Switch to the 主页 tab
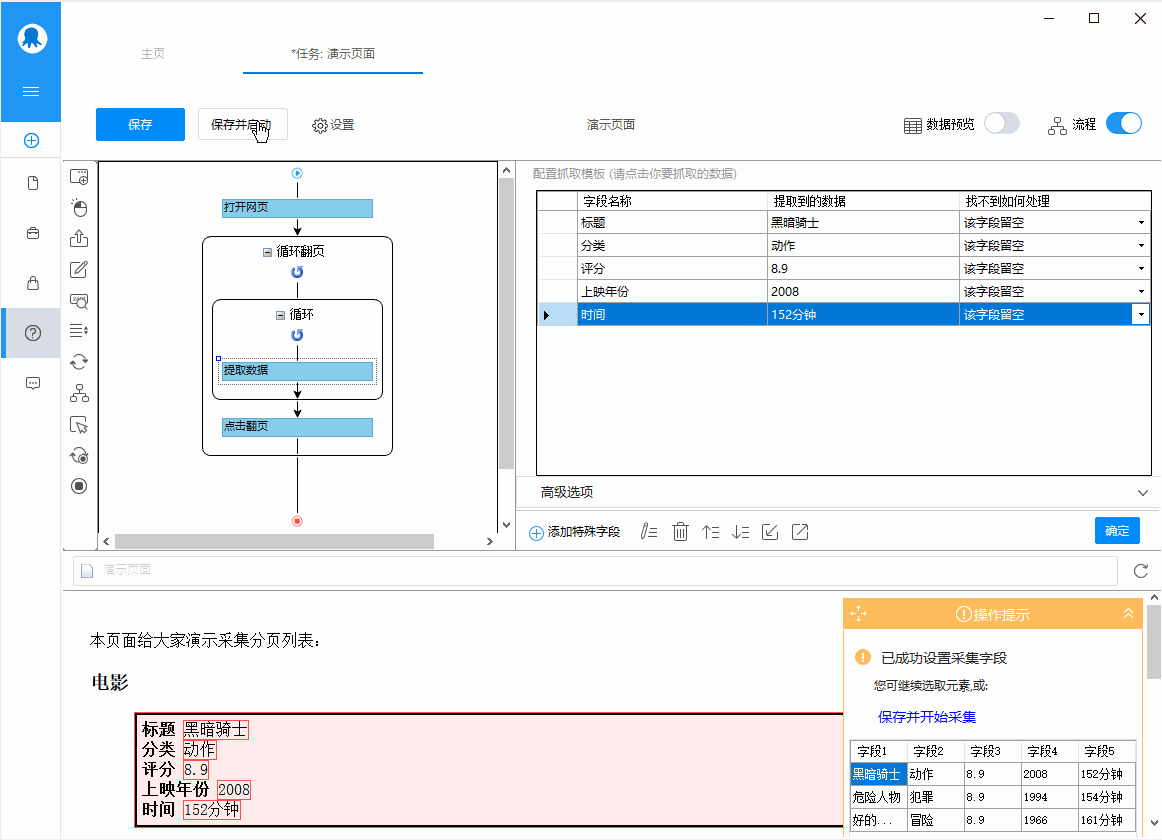The image size is (1162, 840). point(153,53)
